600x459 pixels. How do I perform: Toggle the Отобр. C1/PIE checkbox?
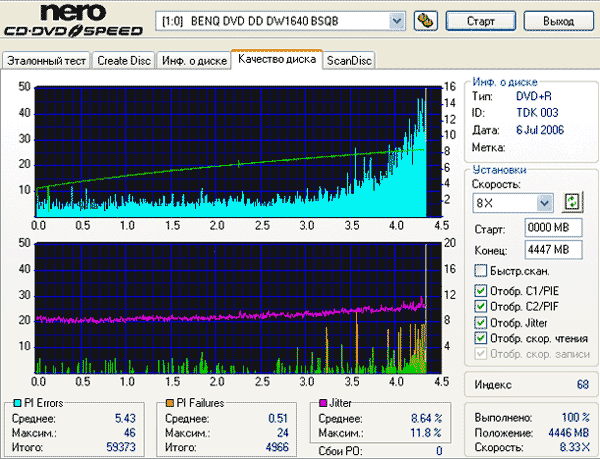point(481,291)
